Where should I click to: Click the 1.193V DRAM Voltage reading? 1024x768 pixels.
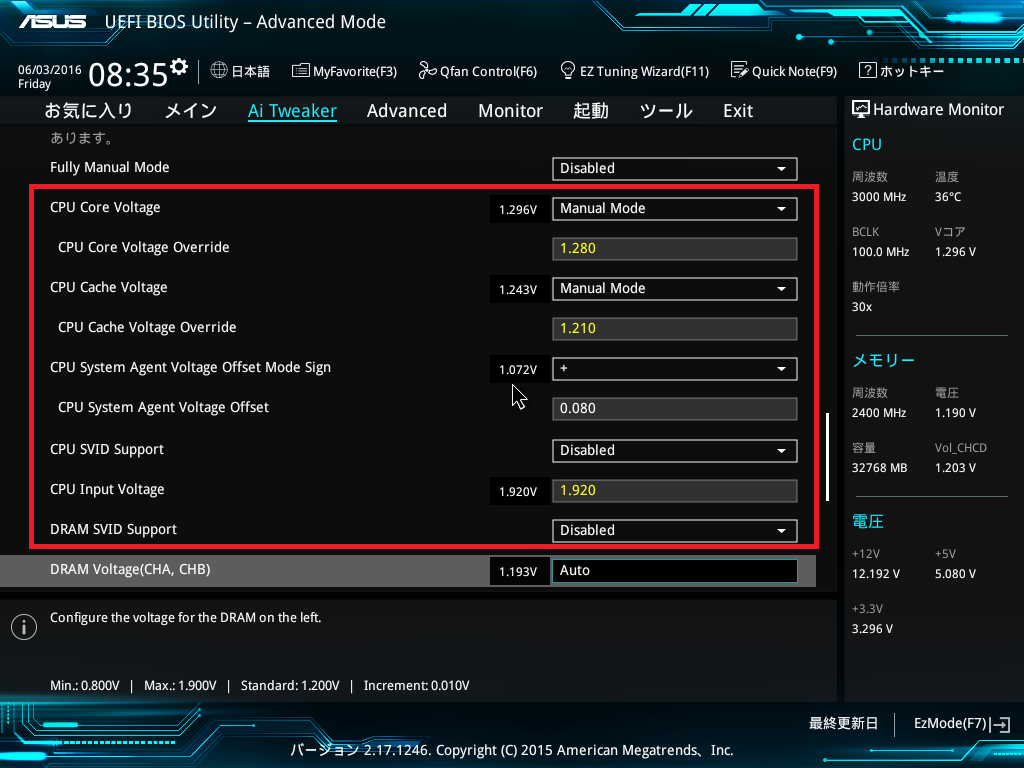[518, 571]
